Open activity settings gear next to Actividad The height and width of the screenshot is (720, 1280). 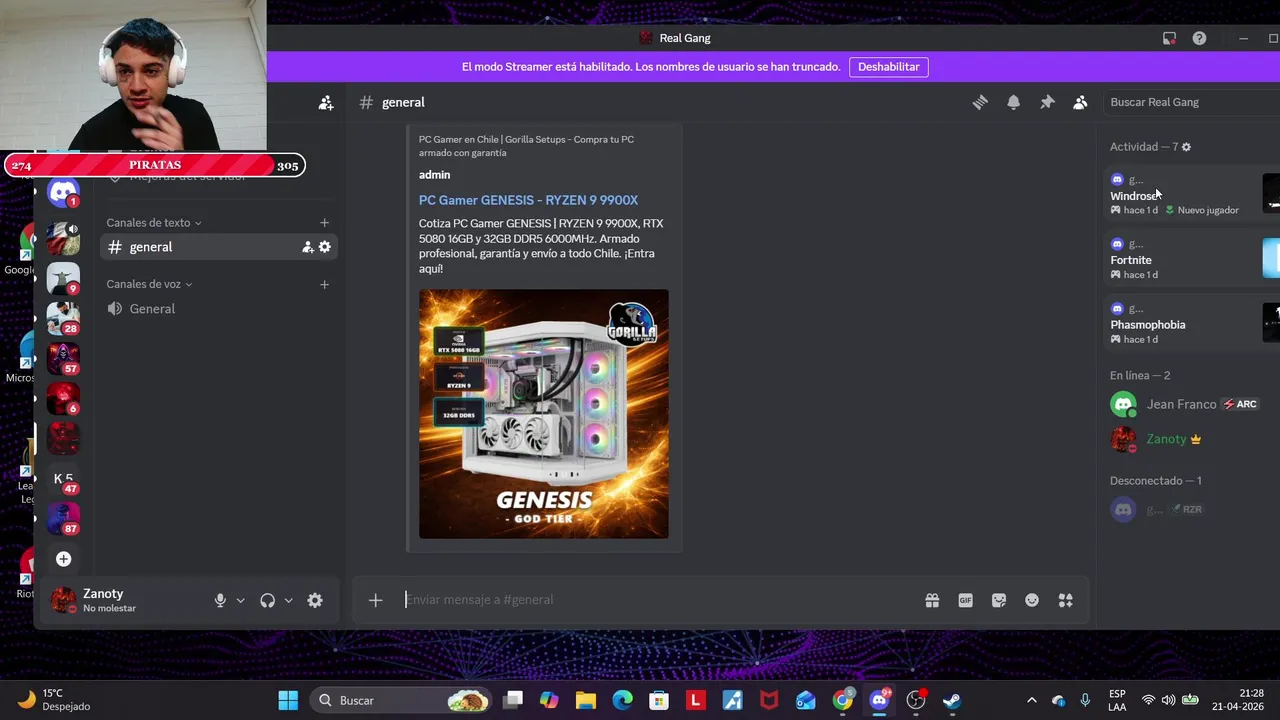tap(1186, 147)
